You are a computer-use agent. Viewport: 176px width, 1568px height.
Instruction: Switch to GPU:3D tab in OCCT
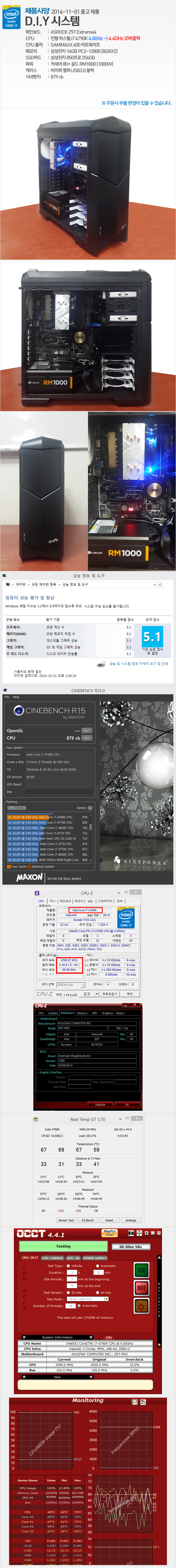[x=73, y=1258]
